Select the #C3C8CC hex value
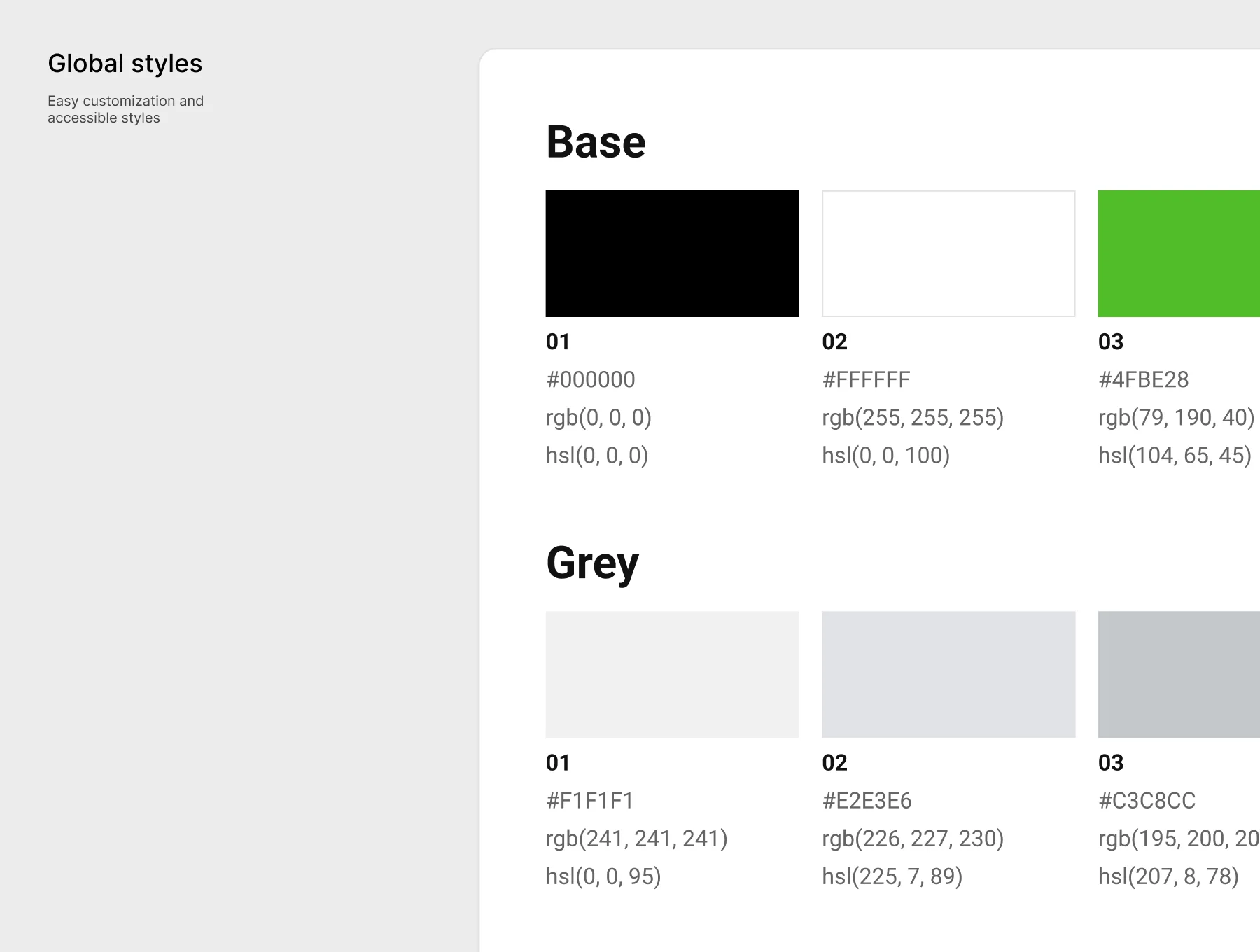This screenshot has width=1260, height=952. 1147,801
